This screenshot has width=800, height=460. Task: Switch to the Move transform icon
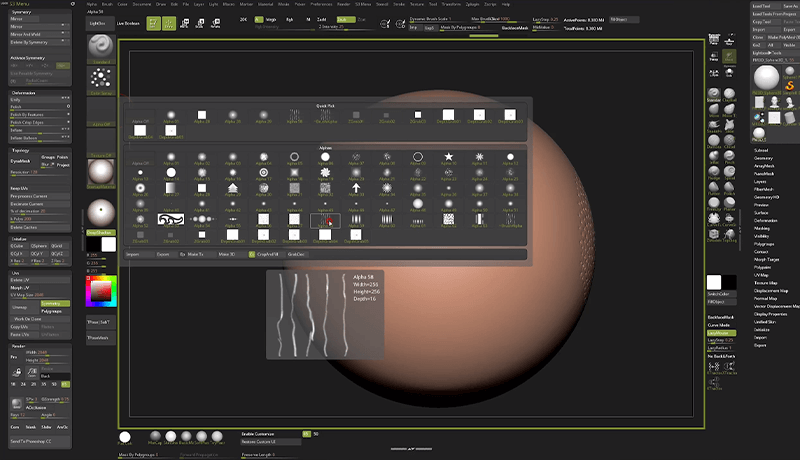185,23
